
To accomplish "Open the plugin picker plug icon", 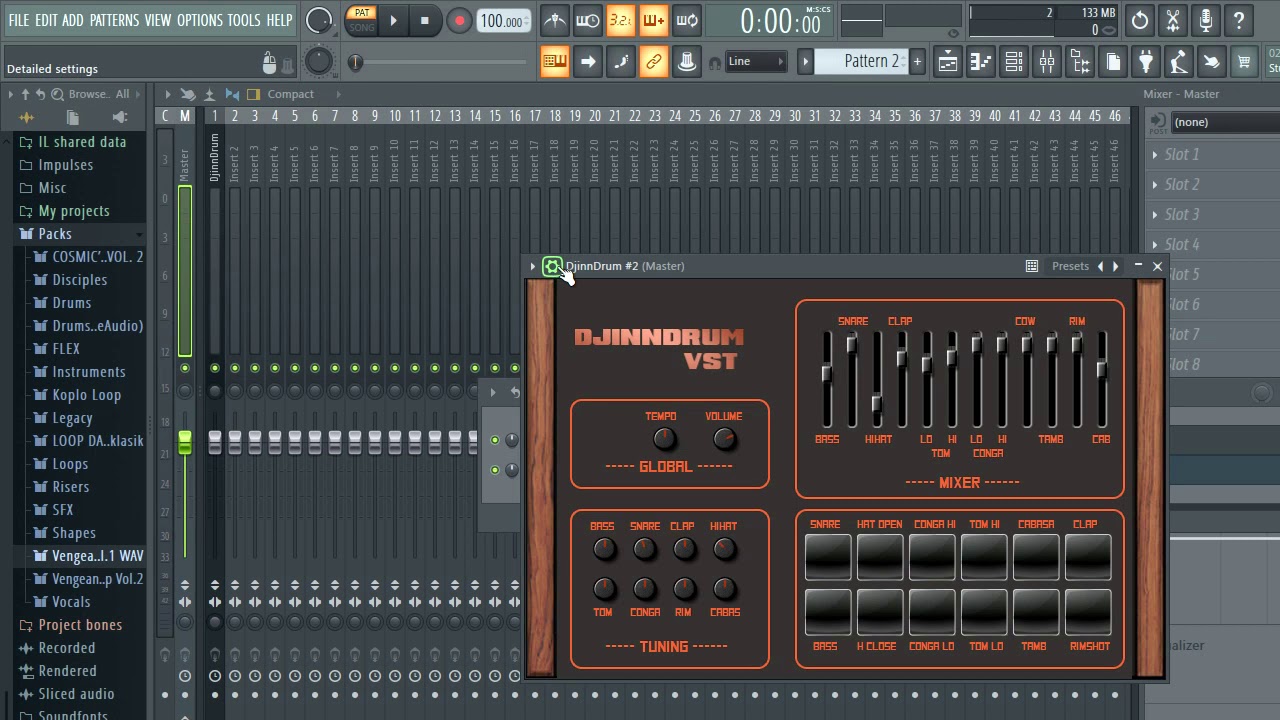I will tap(1146, 62).
